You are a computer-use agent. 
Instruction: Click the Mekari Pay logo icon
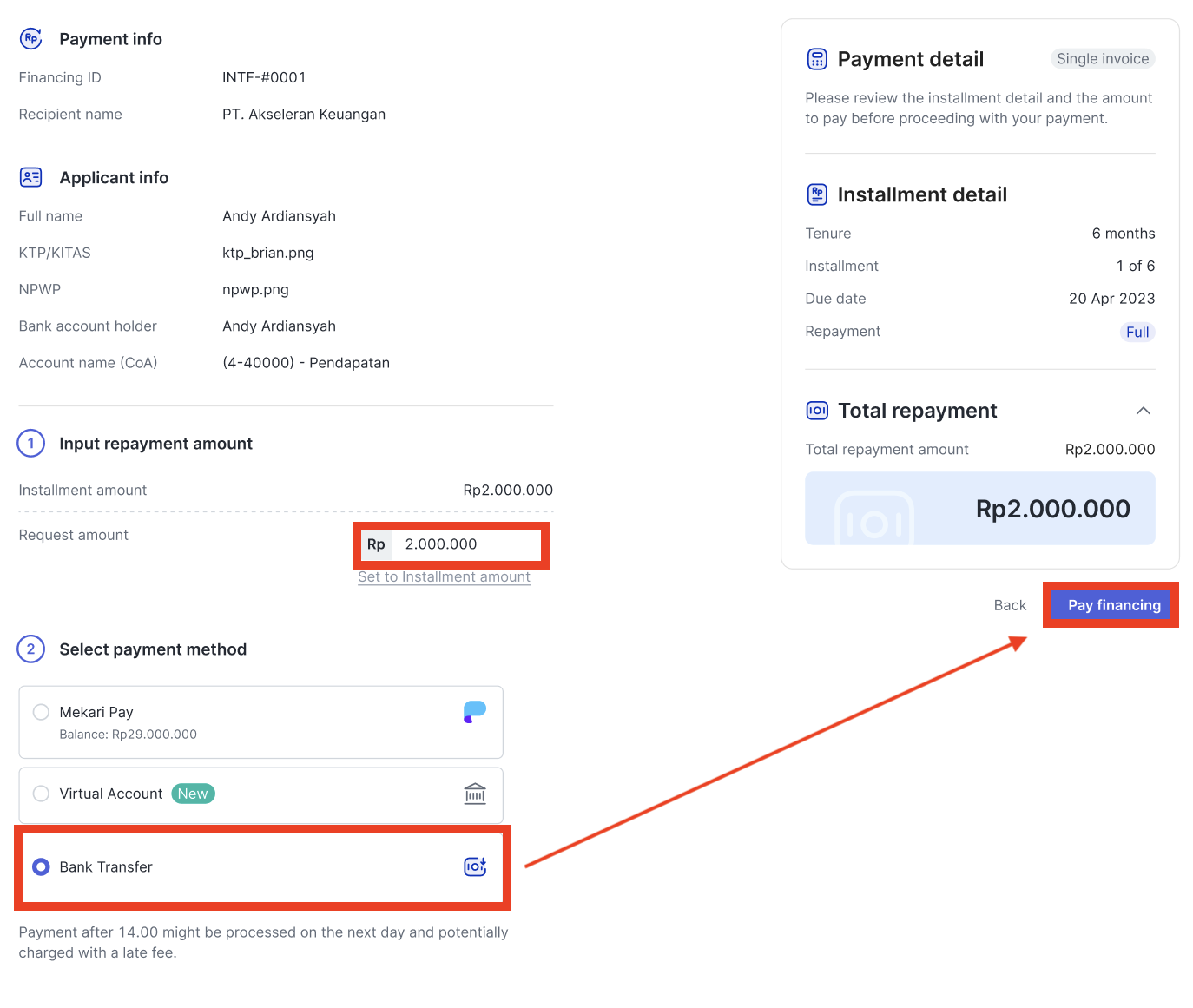475,712
